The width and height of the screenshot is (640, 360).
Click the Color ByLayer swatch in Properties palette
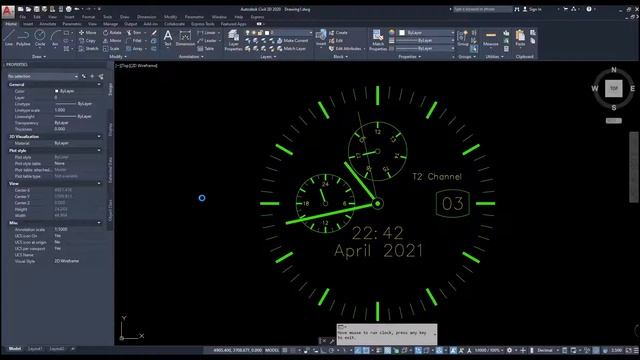(57, 91)
